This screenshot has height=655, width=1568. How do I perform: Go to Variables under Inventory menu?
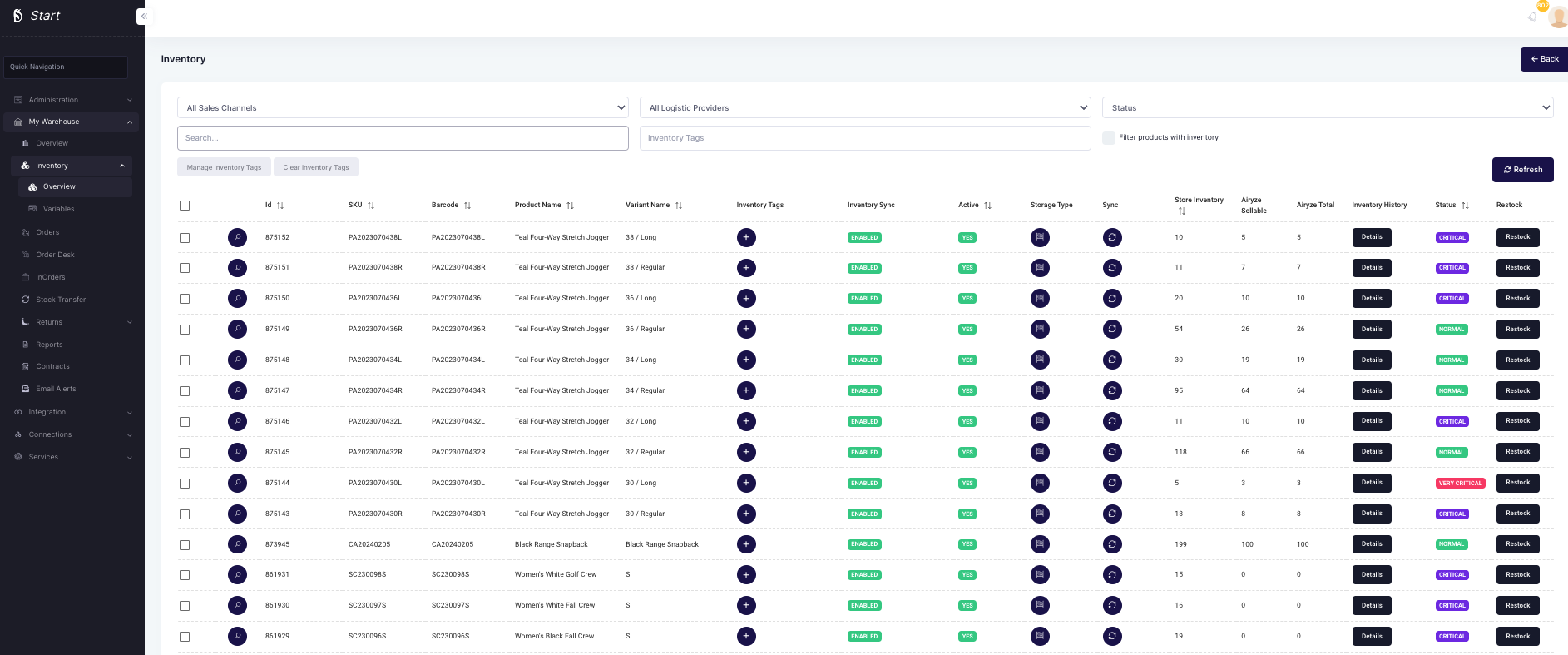(x=58, y=209)
